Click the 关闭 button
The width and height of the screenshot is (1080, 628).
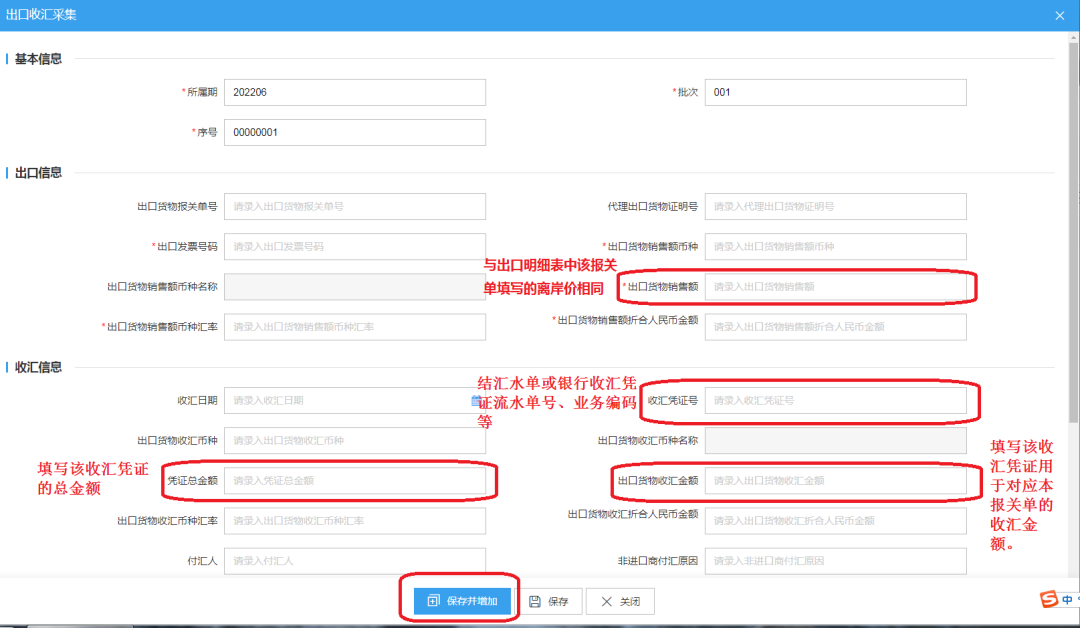click(620, 601)
